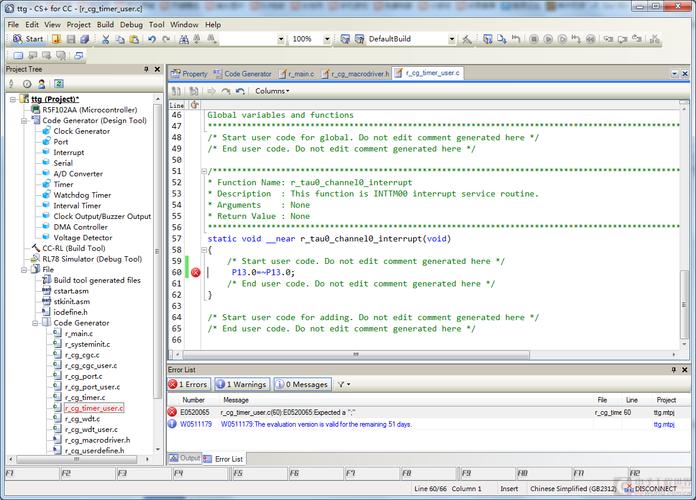
Task: Click the Save icon in toolbar
Action: (x=71, y=39)
